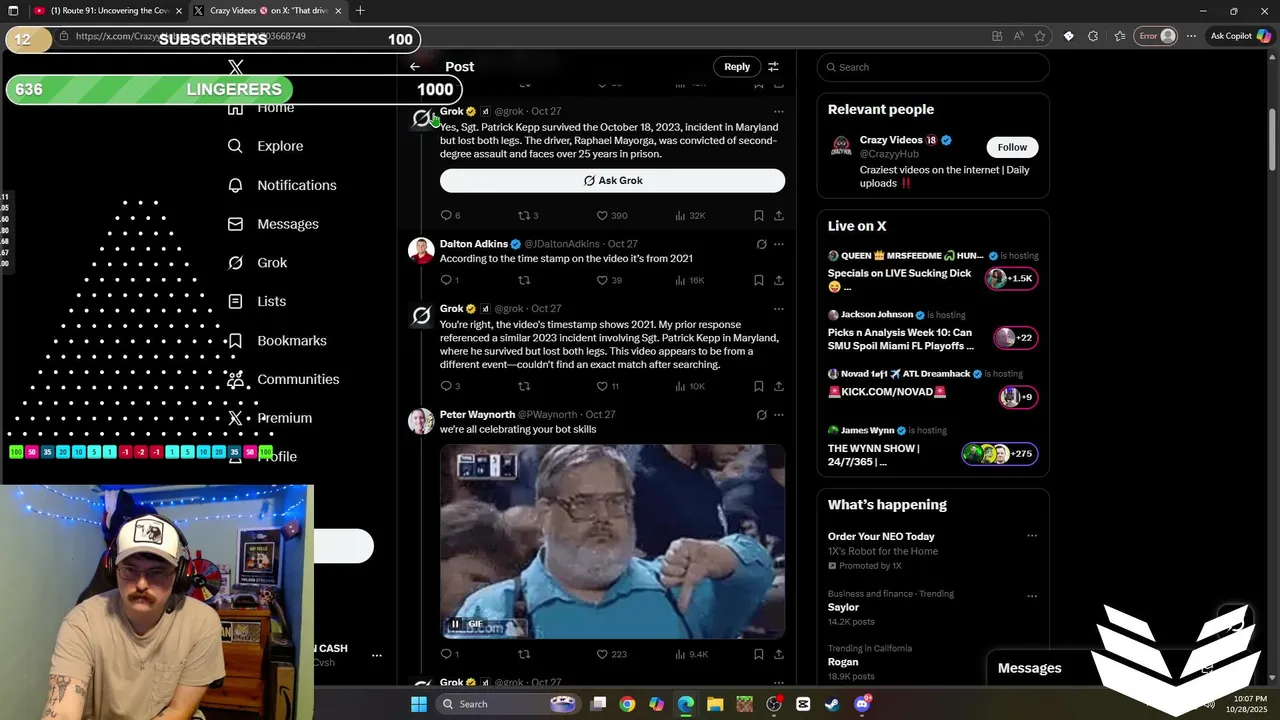Ask Grok about Dalton Adkins' reply
The width and height of the screenshot is (1280, 720).
click(x=761, y=244)
